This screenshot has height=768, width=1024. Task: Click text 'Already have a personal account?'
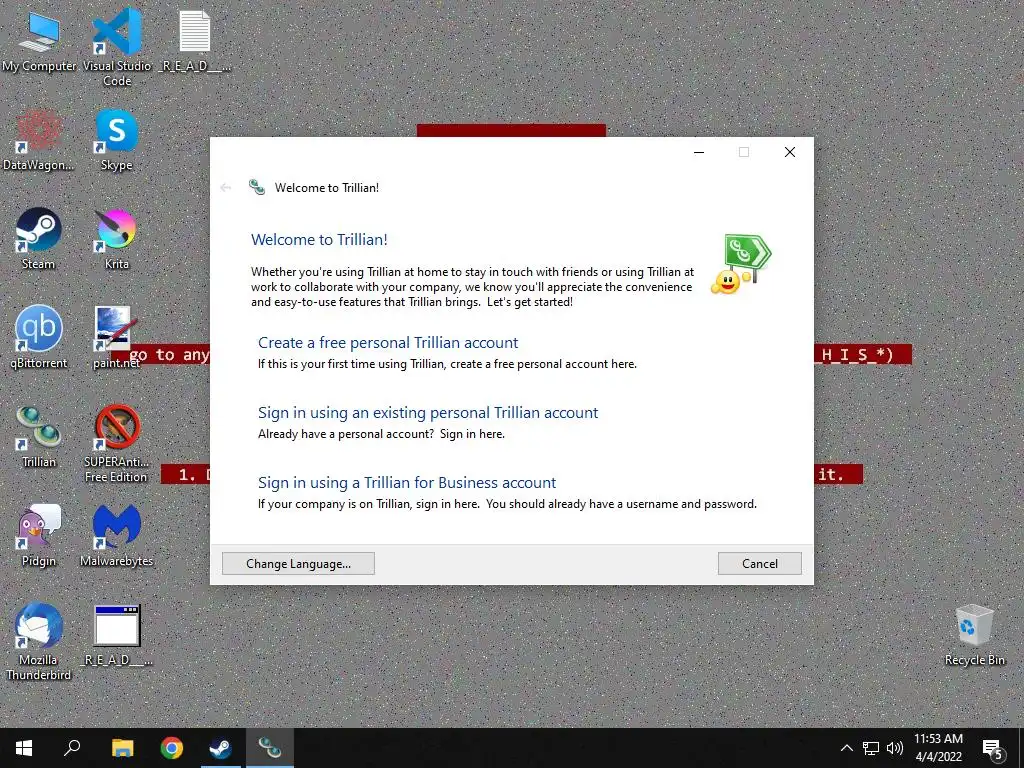click(345, 434)
